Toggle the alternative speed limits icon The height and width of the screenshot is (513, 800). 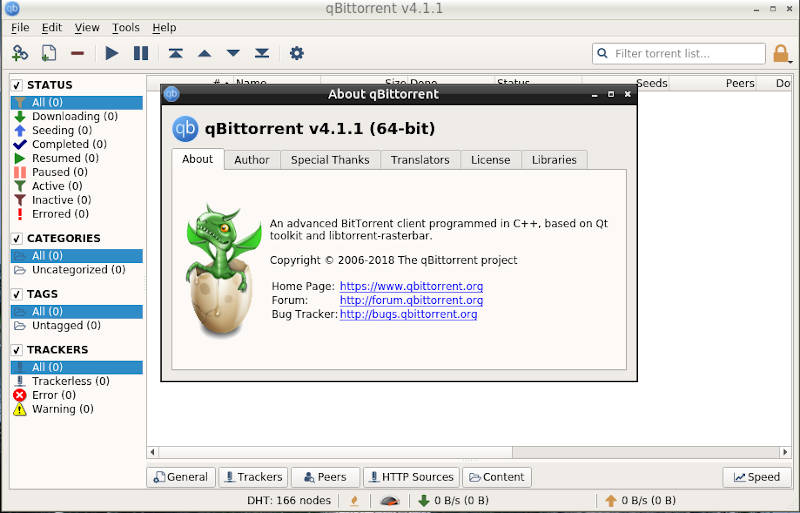[390, 501]
